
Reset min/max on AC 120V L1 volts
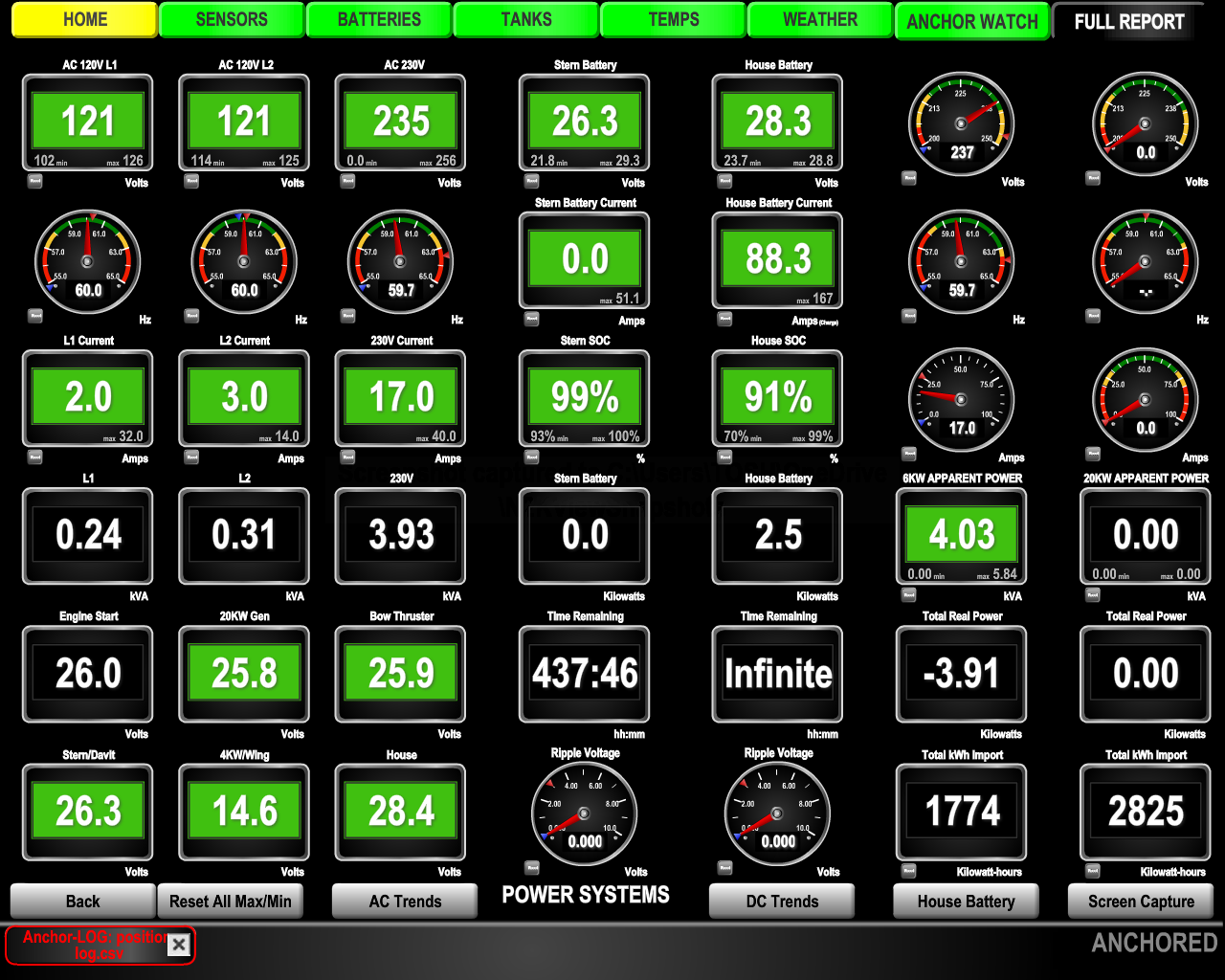(34, 180)
